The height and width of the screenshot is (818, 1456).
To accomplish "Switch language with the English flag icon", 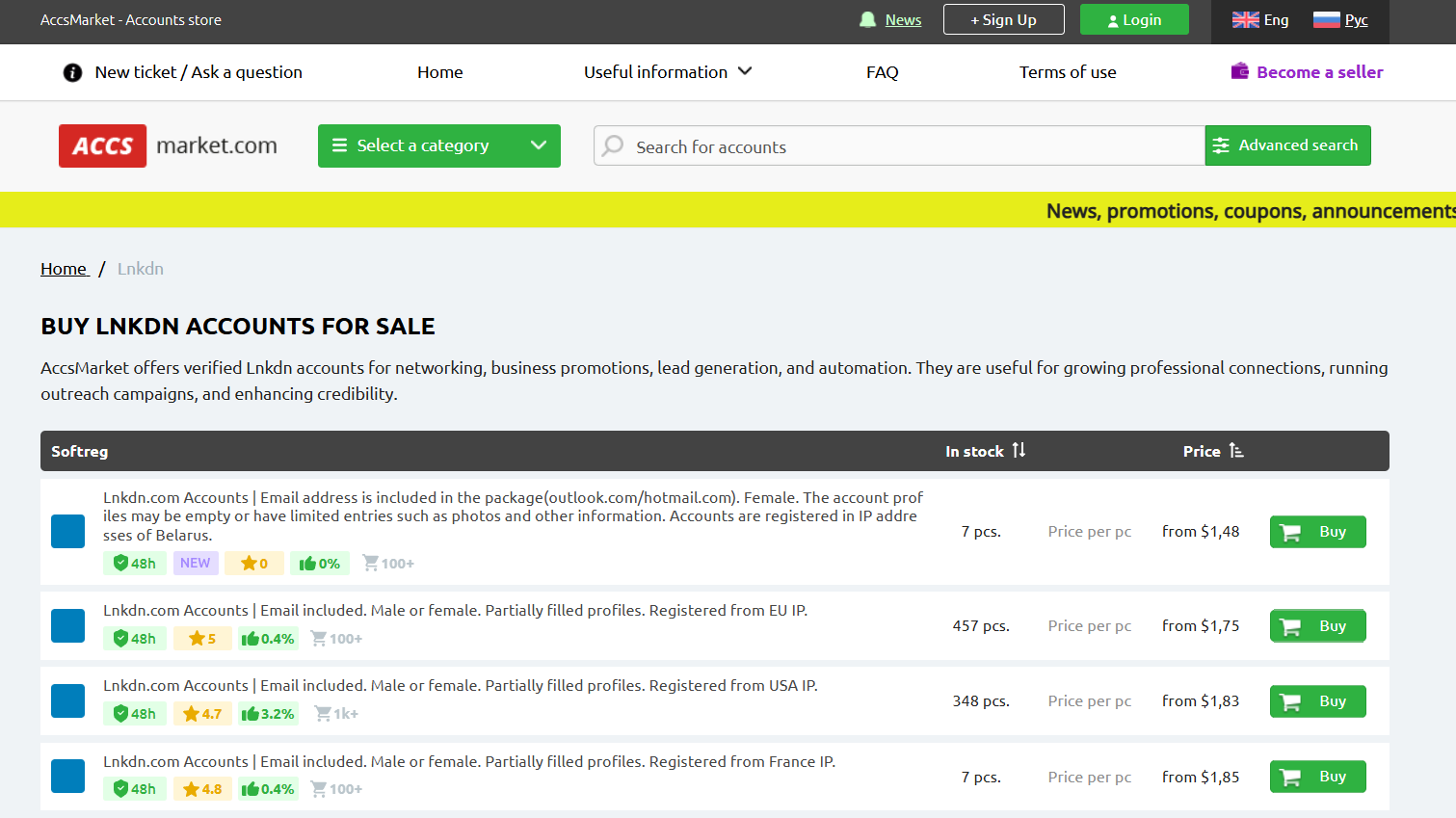I will click(1245, 19).
